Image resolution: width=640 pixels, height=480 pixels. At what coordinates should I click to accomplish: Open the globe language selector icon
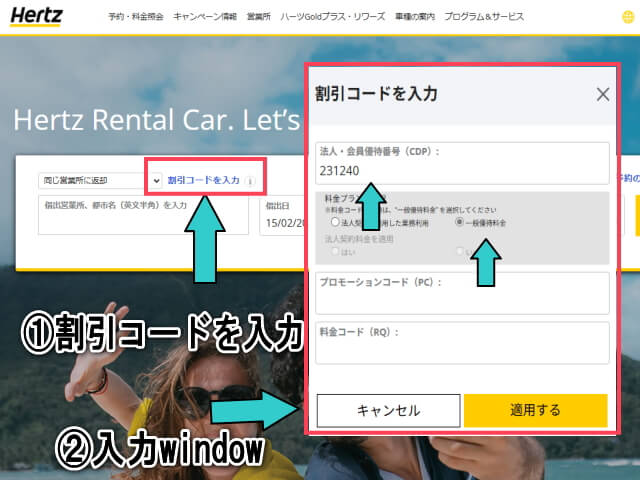[628, 17]
